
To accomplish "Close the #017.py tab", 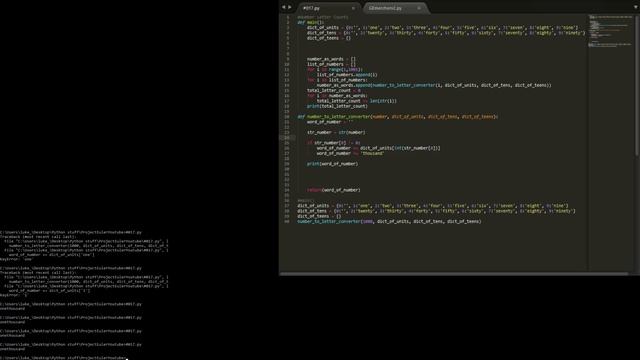I will pos(353,8).
